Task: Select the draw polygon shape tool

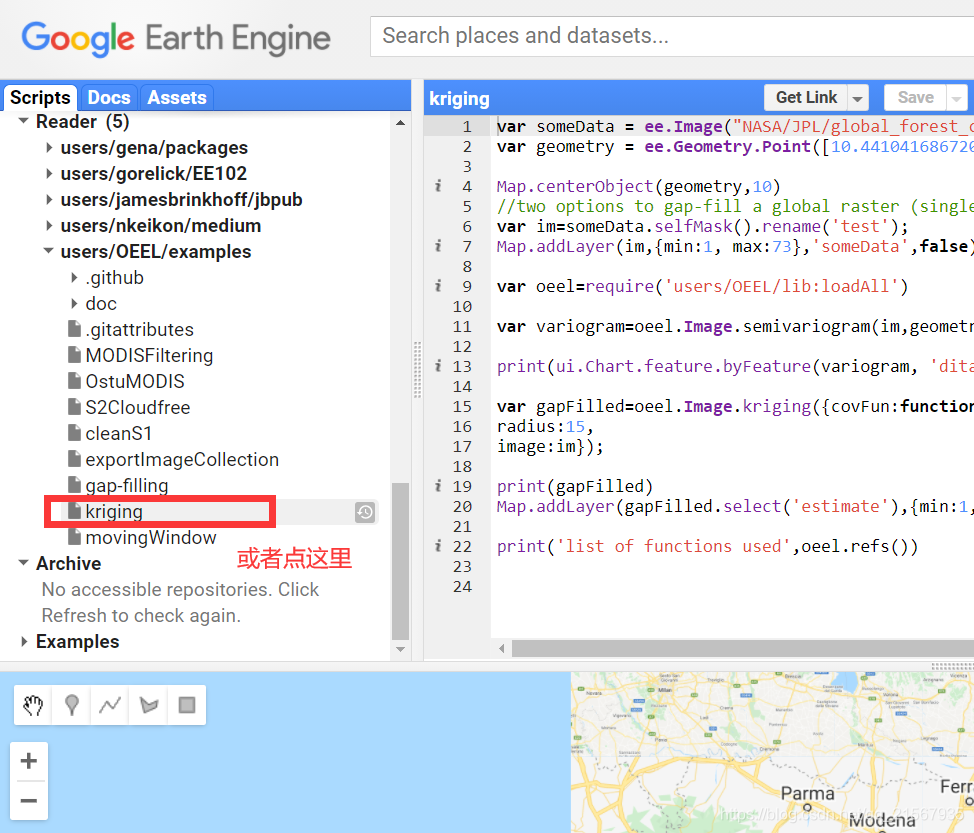Action: coord(148,705)
